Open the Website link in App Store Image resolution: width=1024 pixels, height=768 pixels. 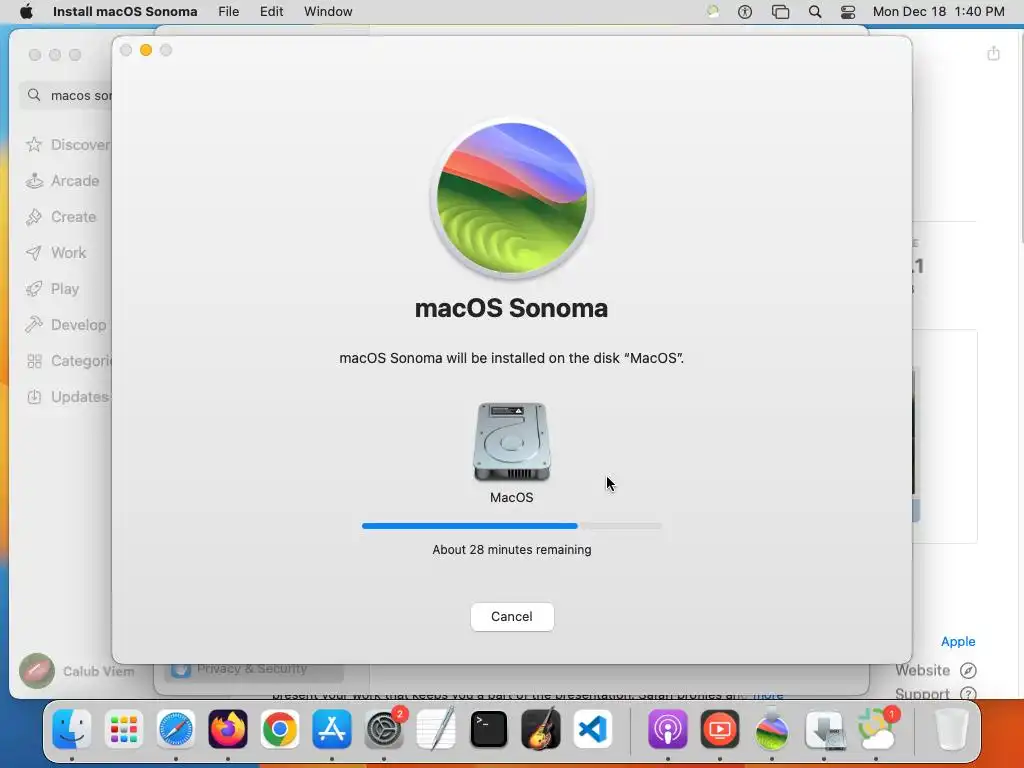pos(935,670)
